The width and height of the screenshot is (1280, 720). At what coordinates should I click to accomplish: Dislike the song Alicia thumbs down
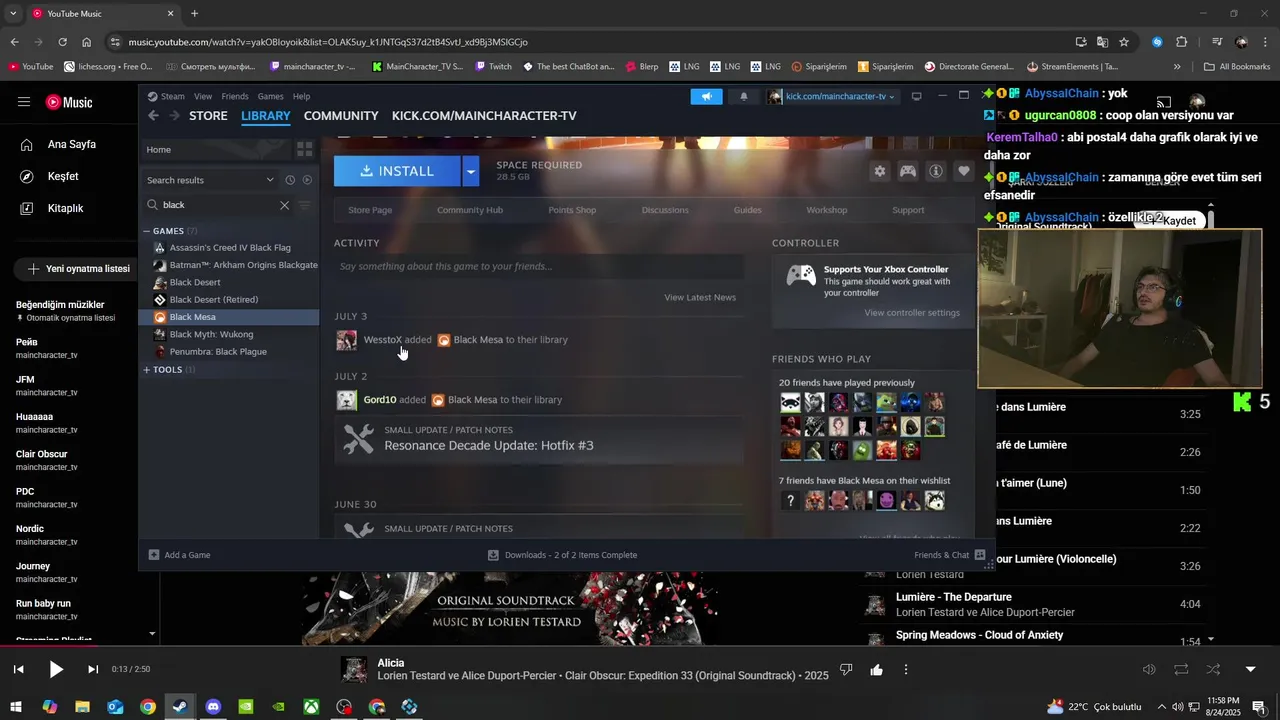846,669
